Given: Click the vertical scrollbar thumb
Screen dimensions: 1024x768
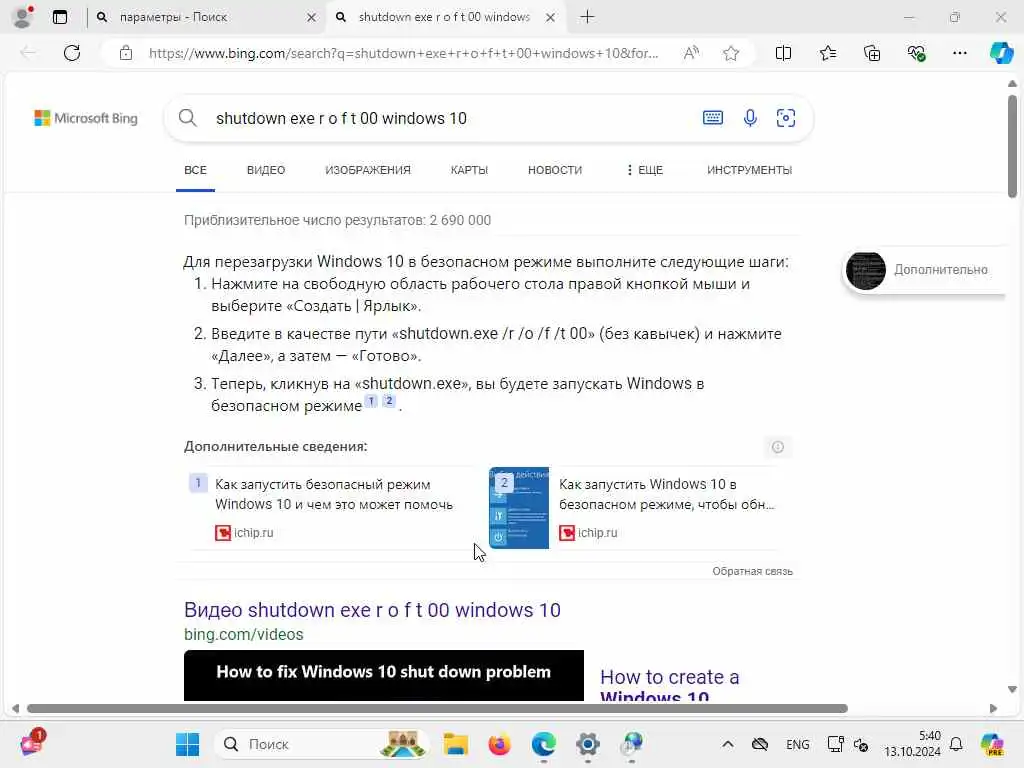Looking at the screenshot, I should click(x=1012, y=146).
